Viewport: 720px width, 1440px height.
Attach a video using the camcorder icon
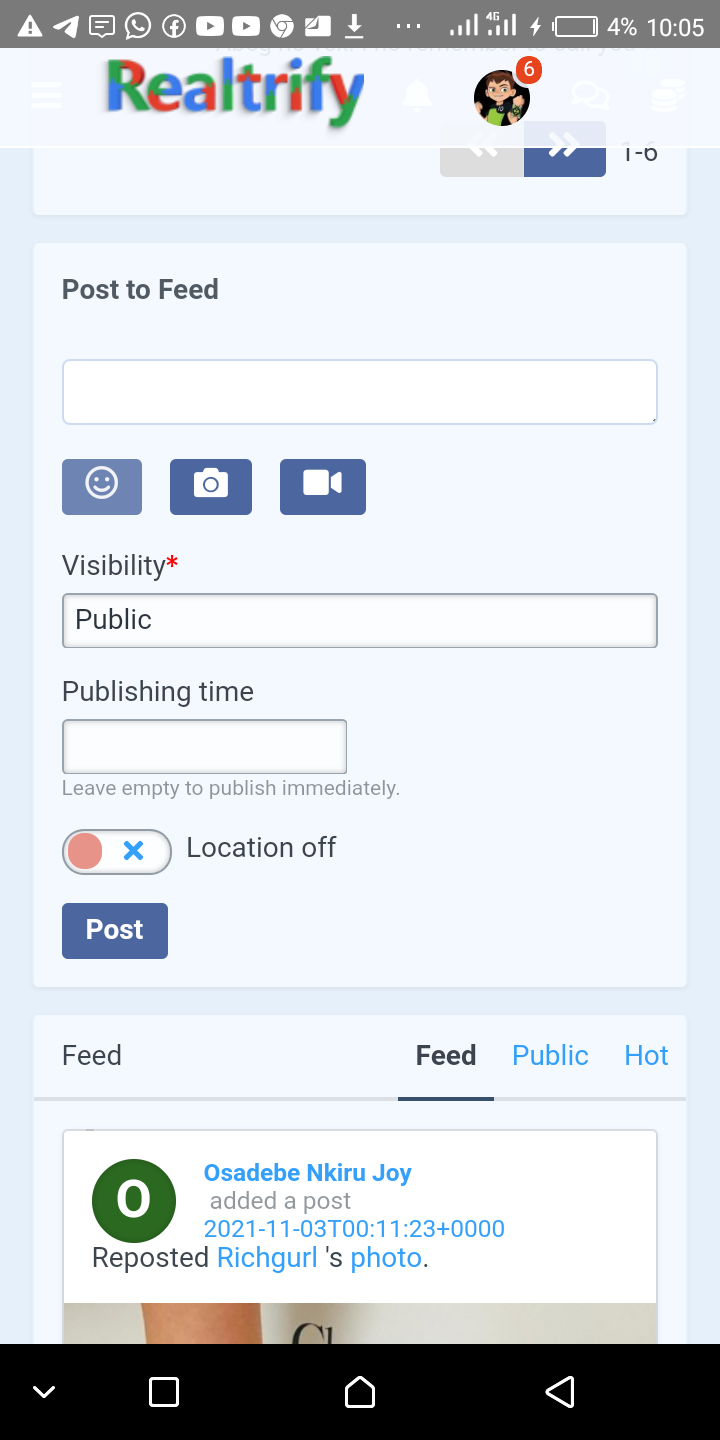[323, 487]
